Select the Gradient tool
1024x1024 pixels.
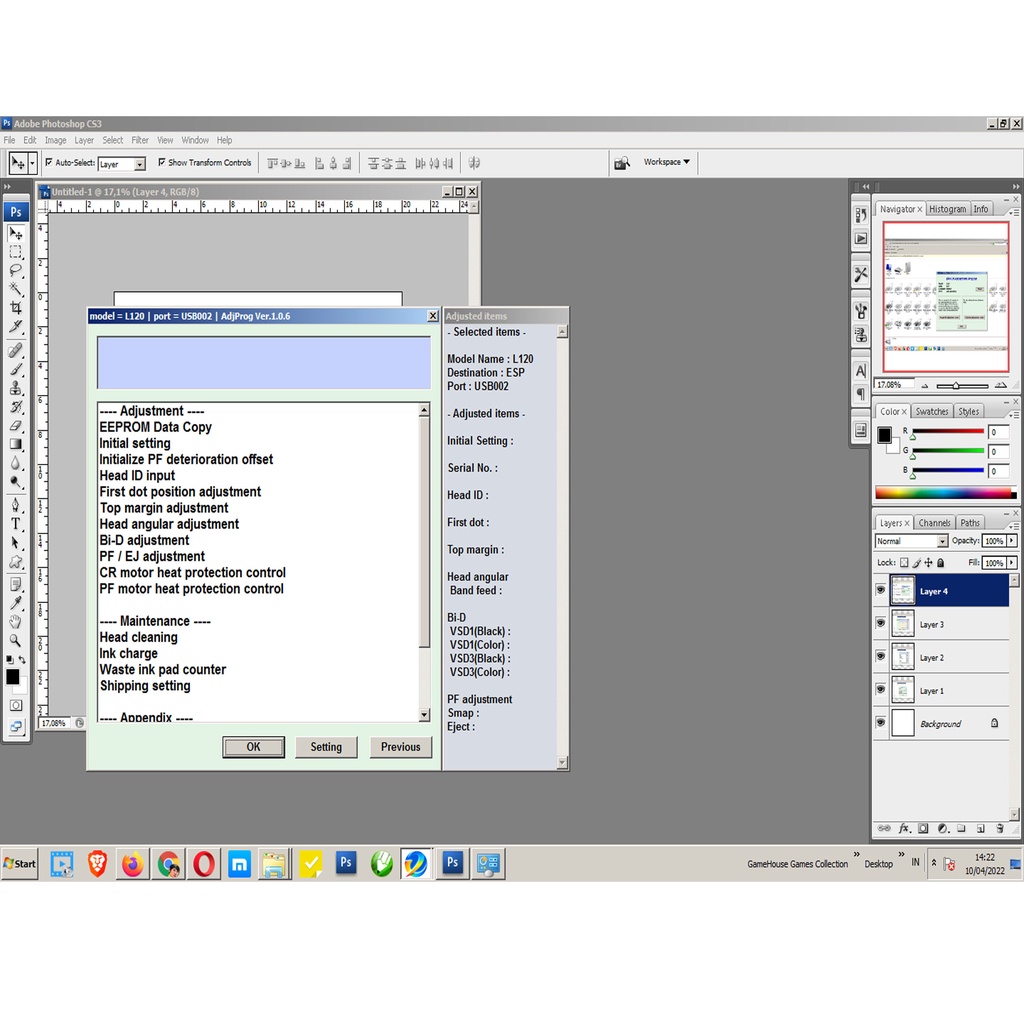click(16, 444)
